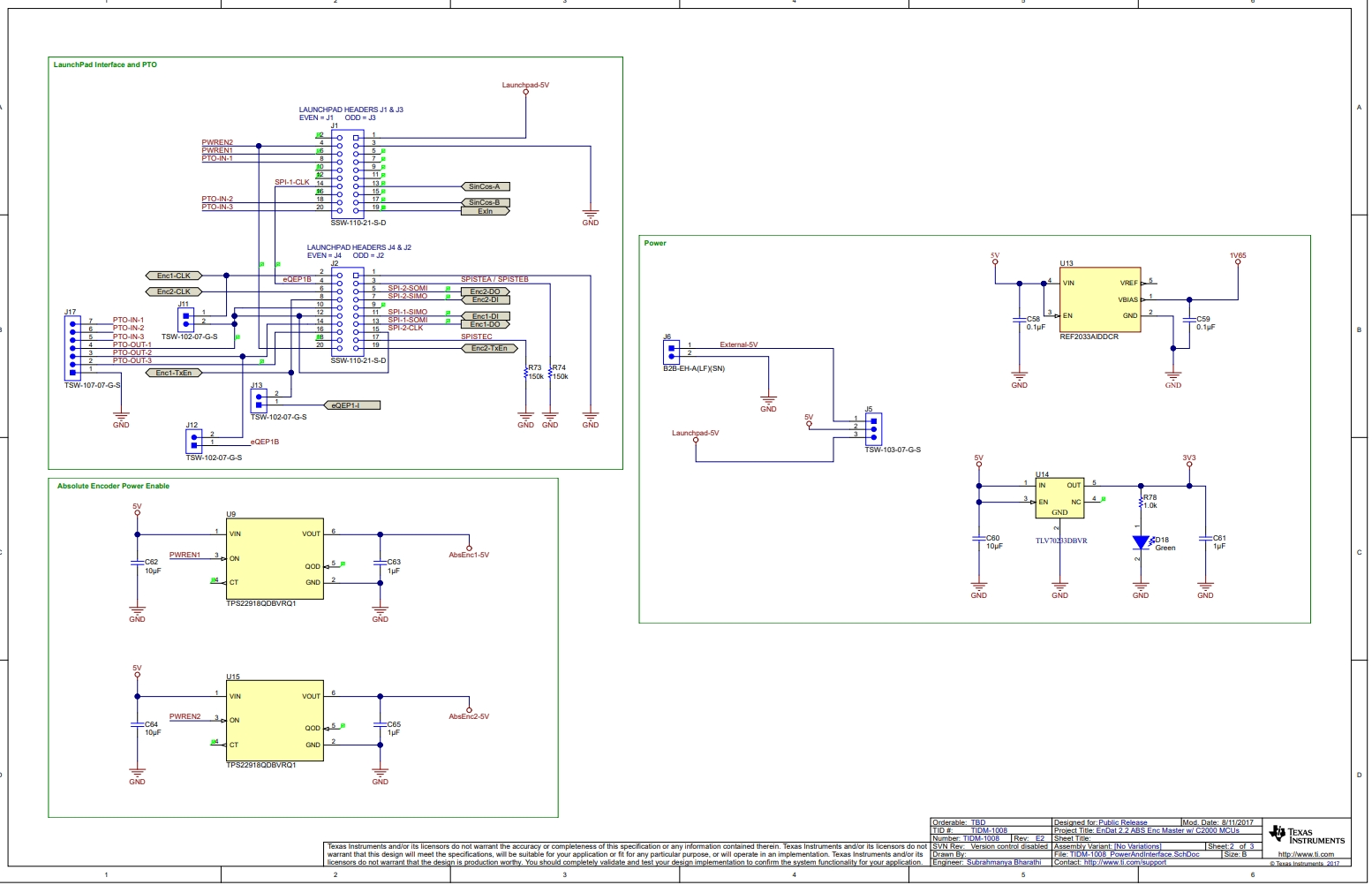This screenshot has height=885, width=1372.
Task: Select the U9 TPS22918QDBVRQ1 load switch
Action: coord(275,558)
